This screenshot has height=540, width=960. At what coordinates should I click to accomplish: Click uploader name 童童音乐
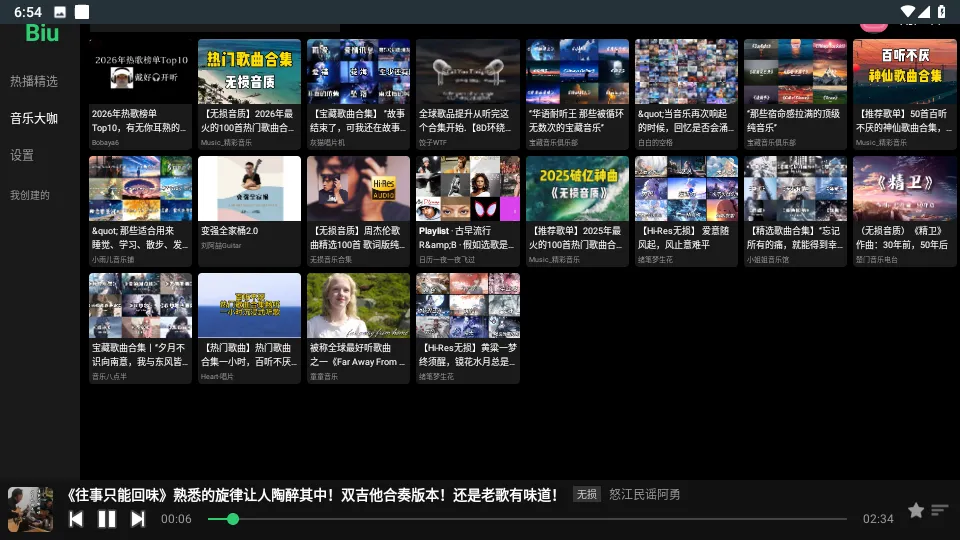[323, 377]
